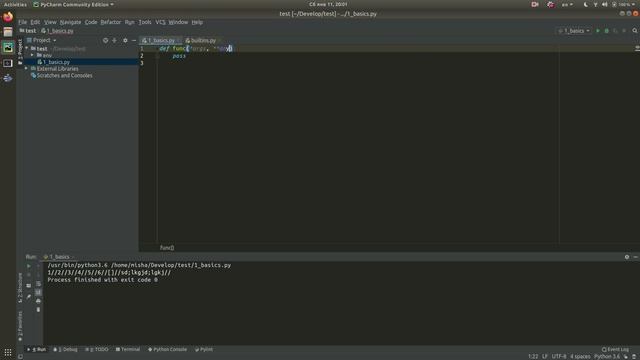This screenshot has height=360, width=640.
Task: Open the Edit menu
Action: [36, 22]
